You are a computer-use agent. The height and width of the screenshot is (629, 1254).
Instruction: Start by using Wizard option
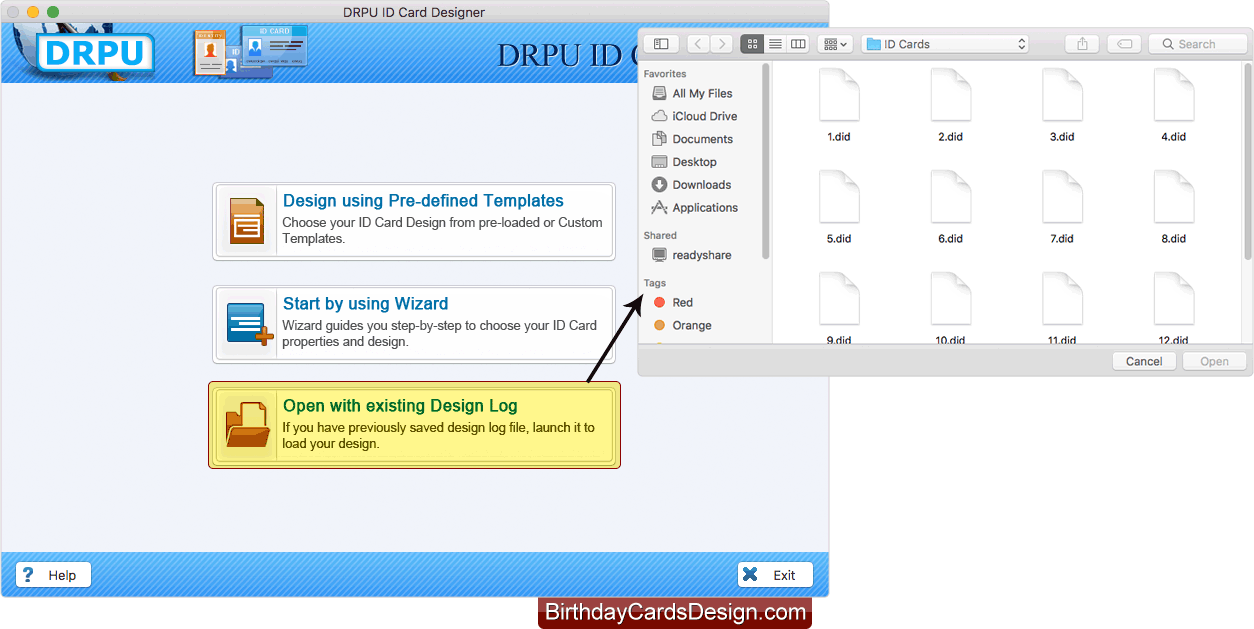[x=414, y=324]
